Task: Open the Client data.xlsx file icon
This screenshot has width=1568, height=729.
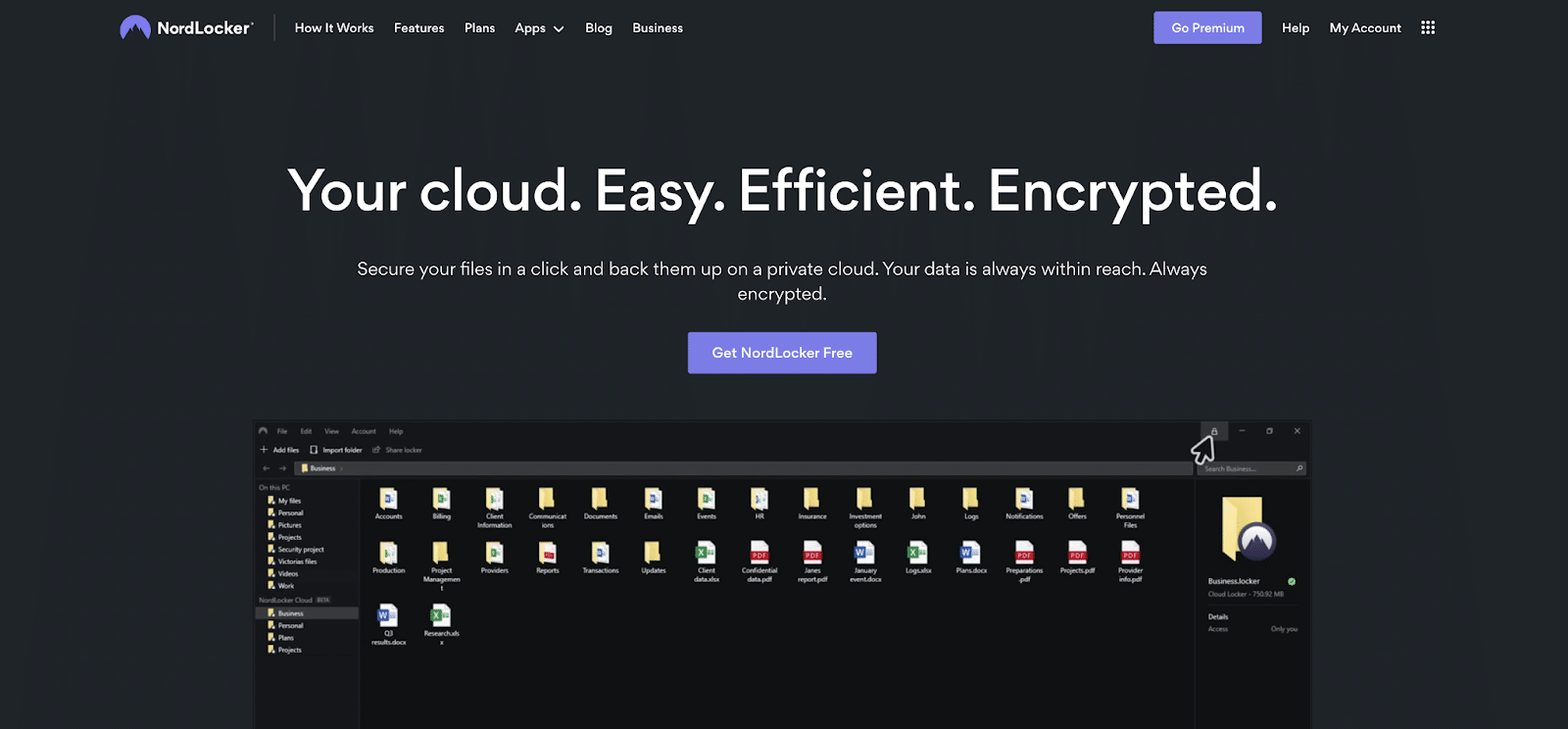Action: point(706,554)
